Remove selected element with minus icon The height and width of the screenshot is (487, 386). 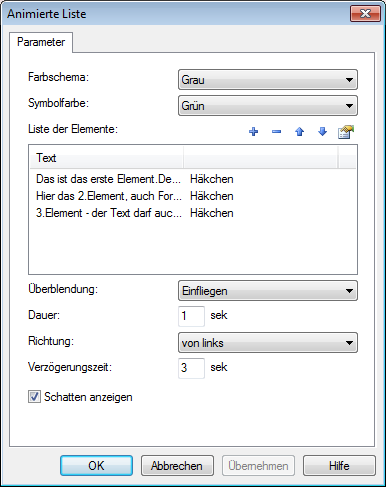[x=276, y=132]
